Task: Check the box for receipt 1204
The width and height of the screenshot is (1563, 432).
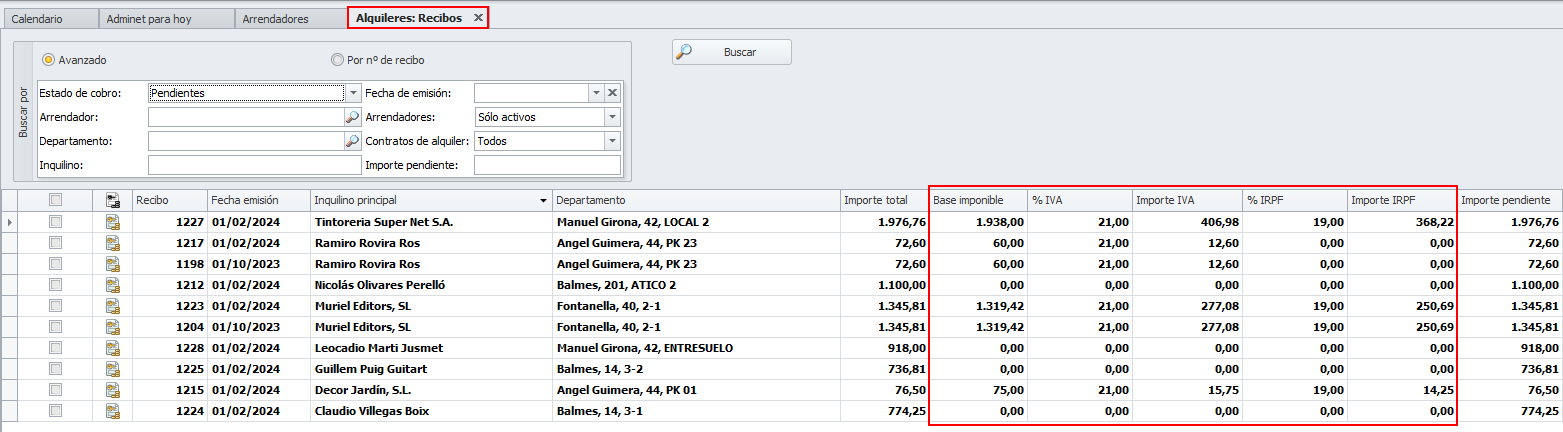Action: tap(56, 326)
